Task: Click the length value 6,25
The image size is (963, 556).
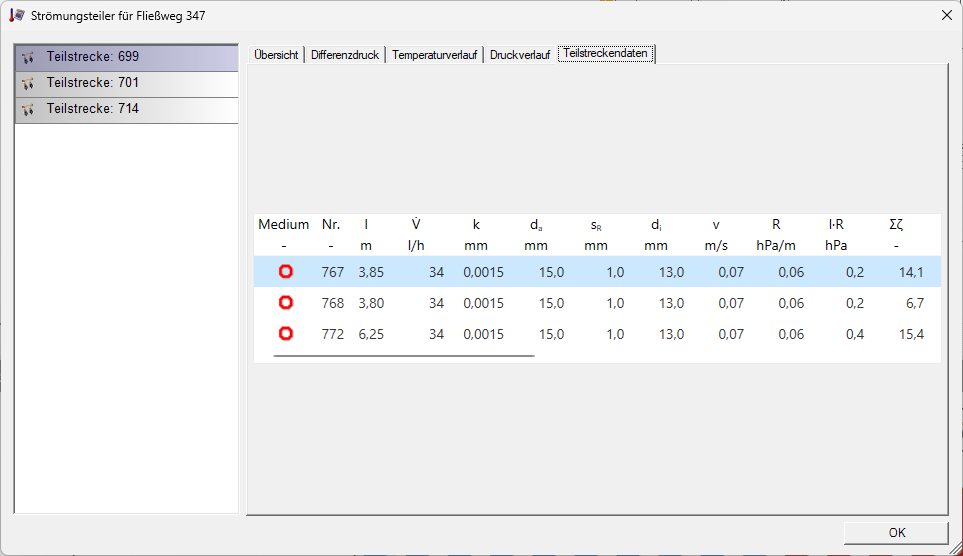Action: [371, 334]
